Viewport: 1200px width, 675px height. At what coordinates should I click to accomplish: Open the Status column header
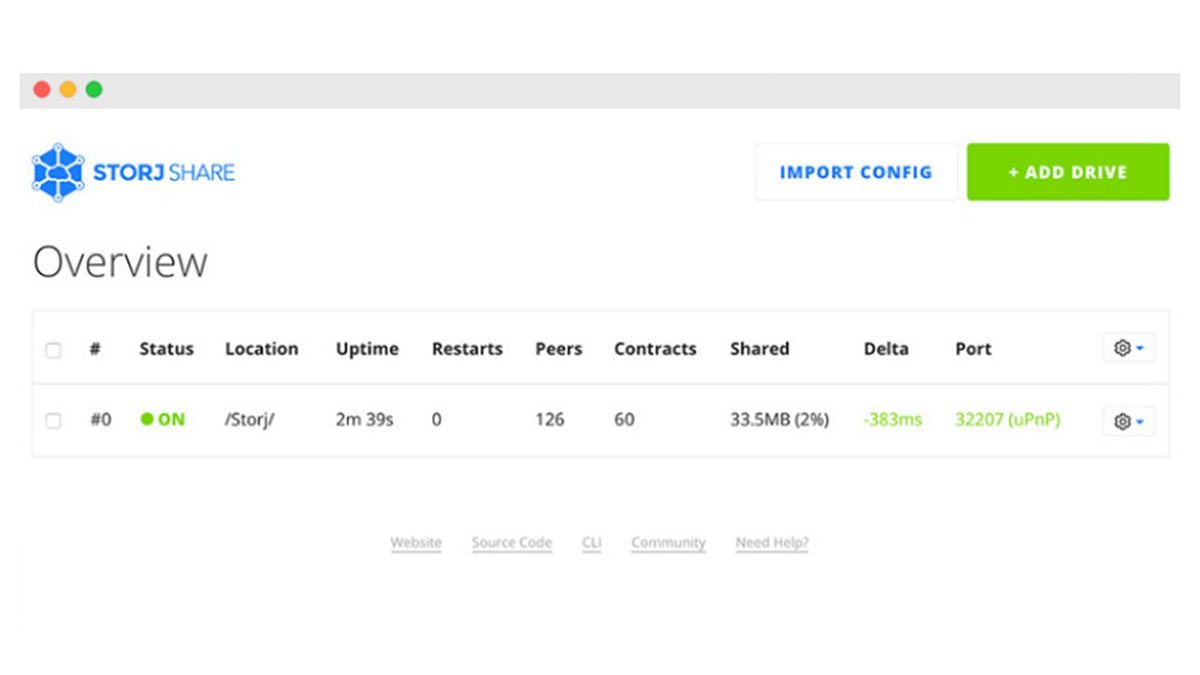tap(165, 348)
